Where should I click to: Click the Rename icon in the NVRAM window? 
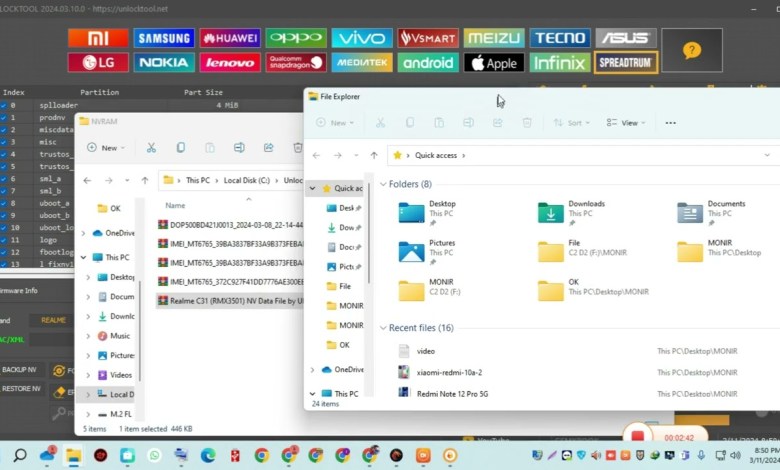239,148
